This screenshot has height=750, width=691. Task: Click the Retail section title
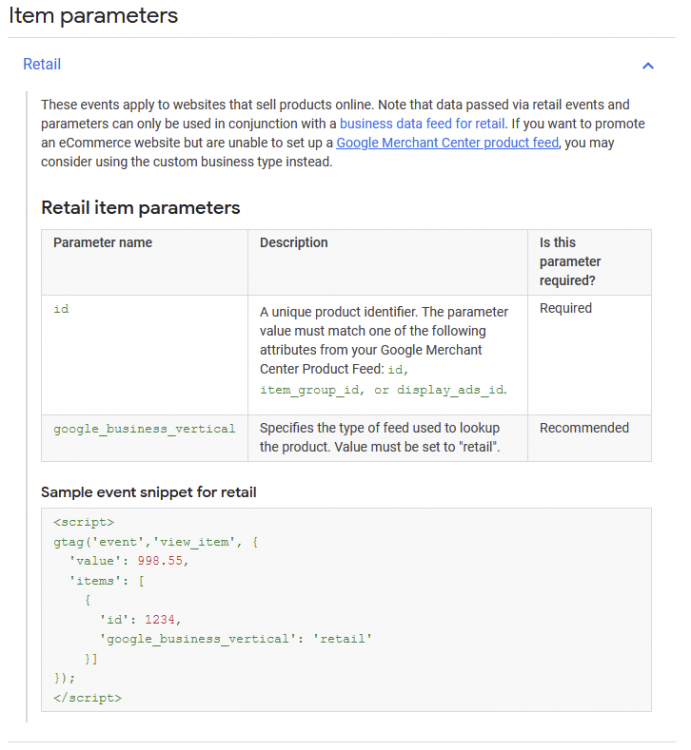pos(42,64)
